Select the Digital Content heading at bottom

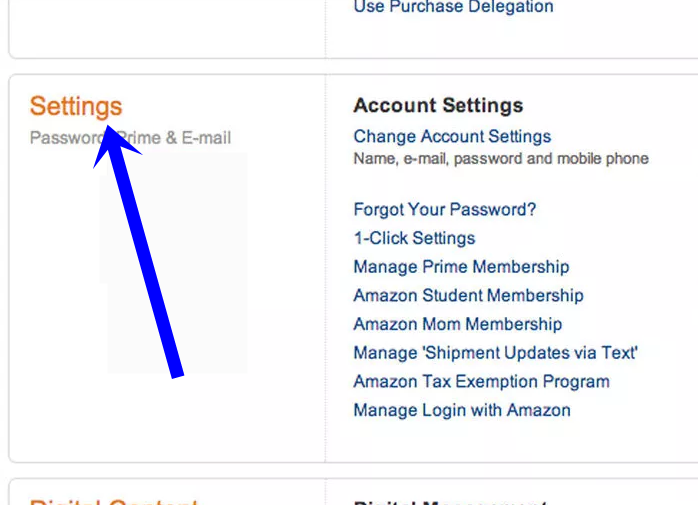coord(114,501)
